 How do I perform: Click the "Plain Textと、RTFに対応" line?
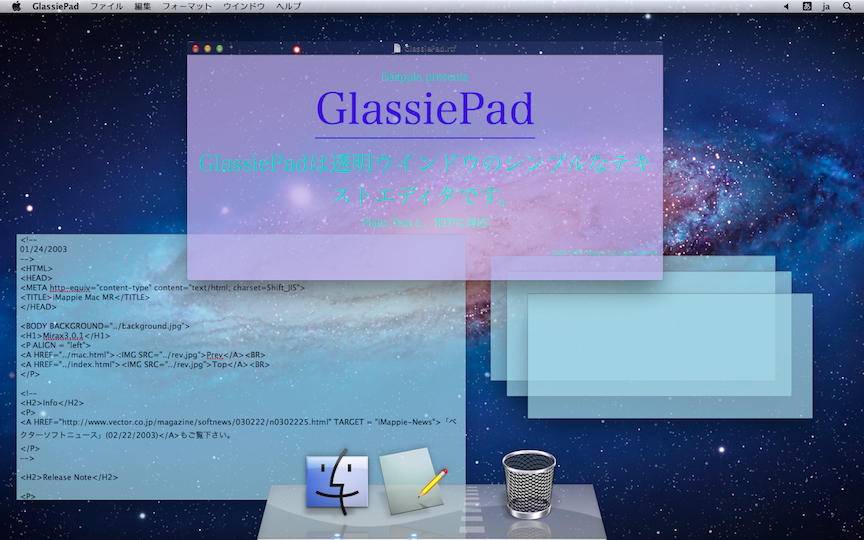(x=425, y=223)
